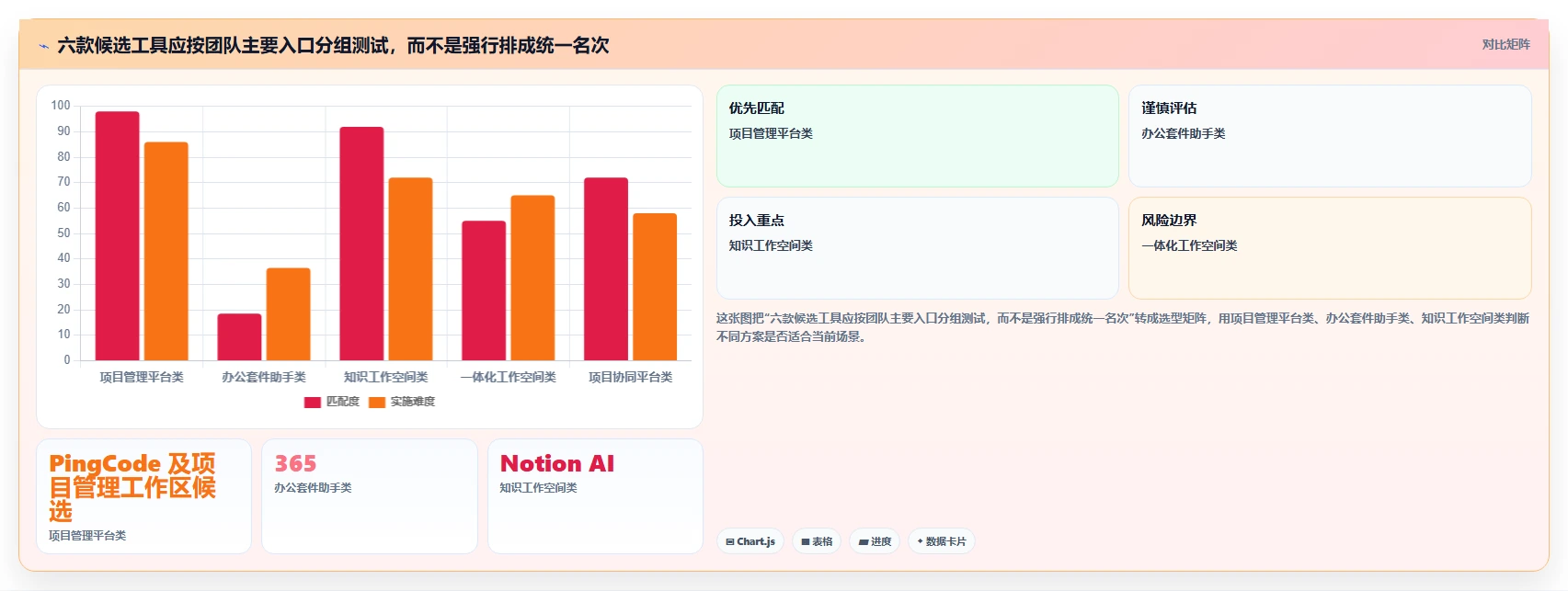Click the red 项目协同平台类 匹配度 bar
Image resolution: width=1568 pixels, height=591 pixels.
click(x=606, y=269)
